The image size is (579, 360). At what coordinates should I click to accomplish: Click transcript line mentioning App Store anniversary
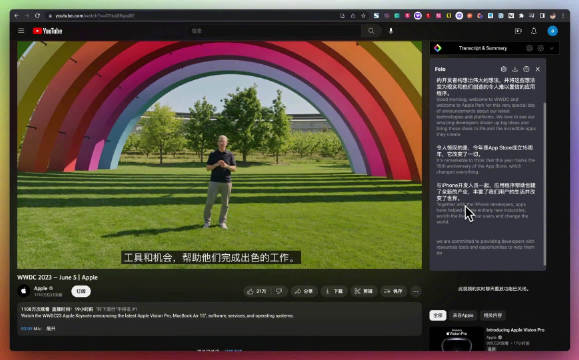point(486,166)
